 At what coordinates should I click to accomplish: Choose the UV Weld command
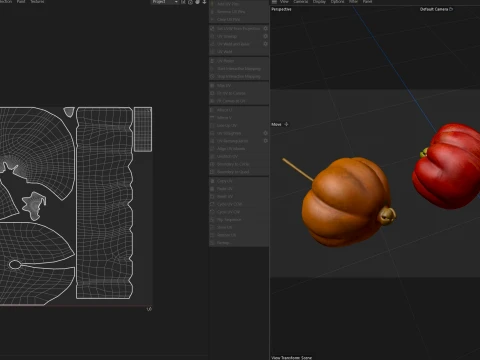(239, 52)
